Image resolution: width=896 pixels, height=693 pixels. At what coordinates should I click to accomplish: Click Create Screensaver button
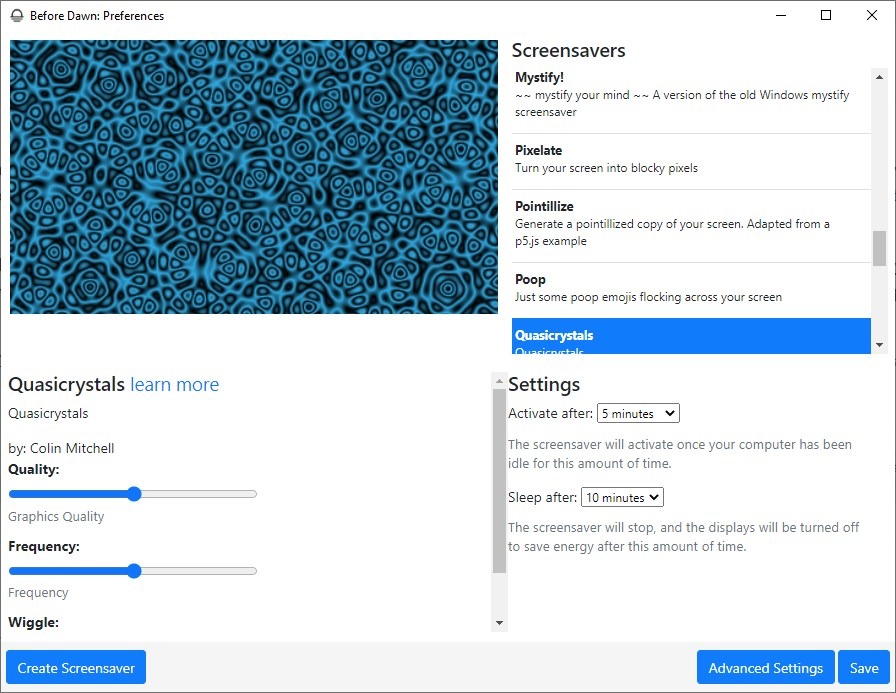[x=76, y=667]
